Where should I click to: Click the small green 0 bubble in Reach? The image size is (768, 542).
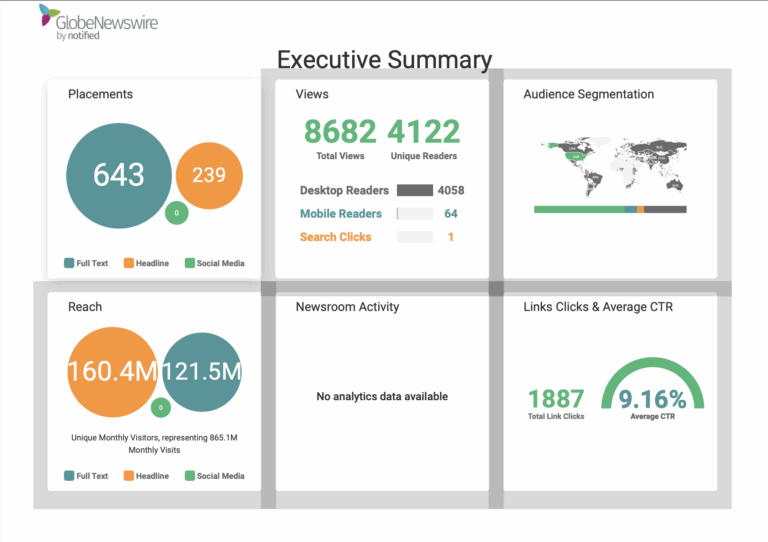[x=160, y=408]
